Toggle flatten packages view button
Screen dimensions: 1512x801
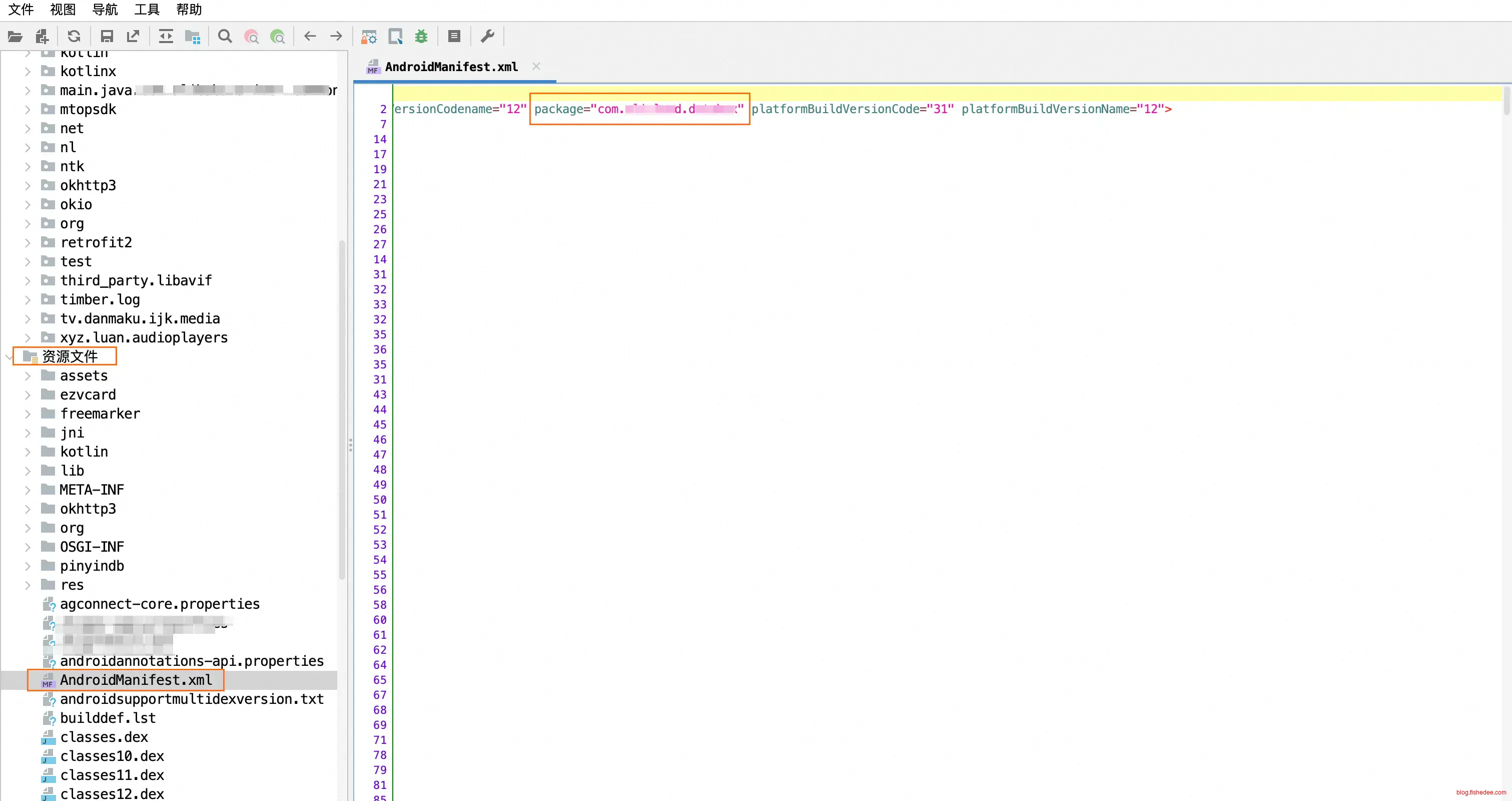pyautogui.click(x=193, y=37)
